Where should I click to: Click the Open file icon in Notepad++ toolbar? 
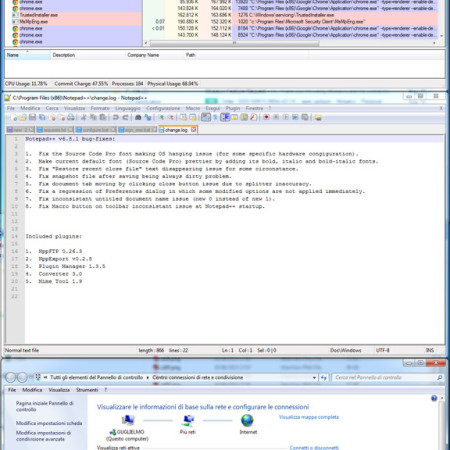coord(23,117)
